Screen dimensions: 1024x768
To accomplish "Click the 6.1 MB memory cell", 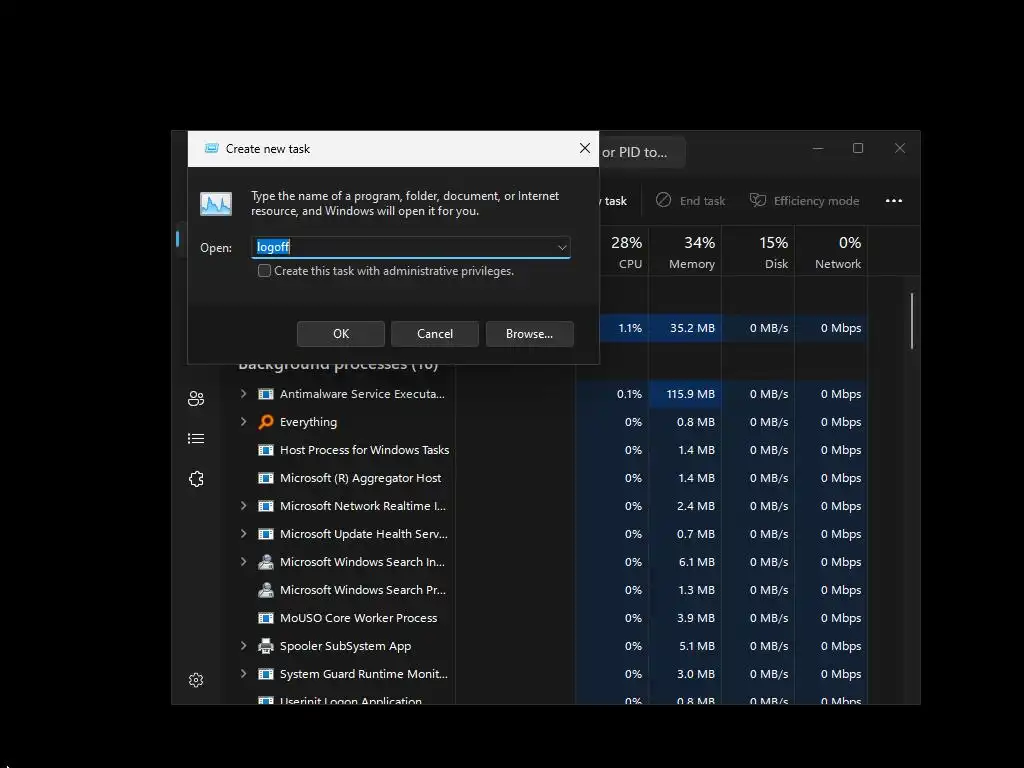I will (686, 562).
